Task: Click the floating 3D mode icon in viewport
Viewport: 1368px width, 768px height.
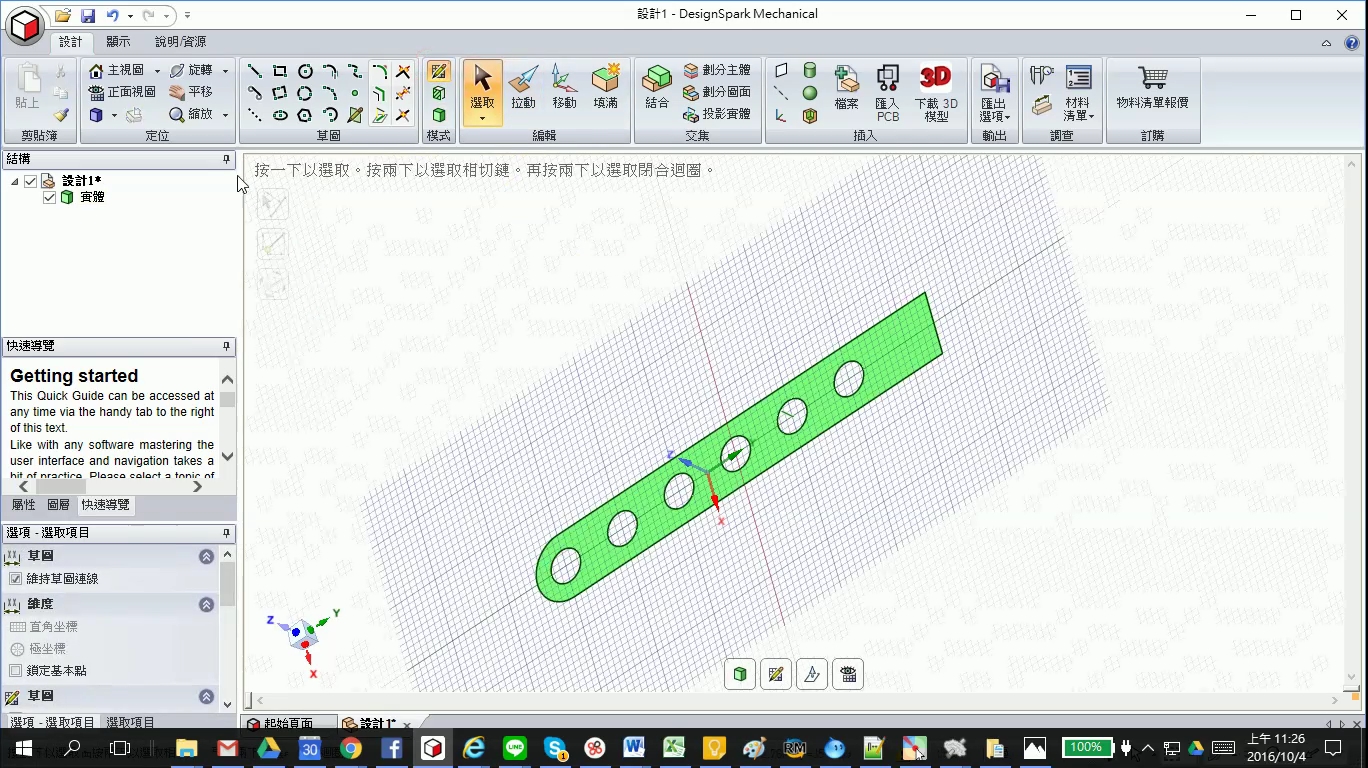Action: click(740, 674)
